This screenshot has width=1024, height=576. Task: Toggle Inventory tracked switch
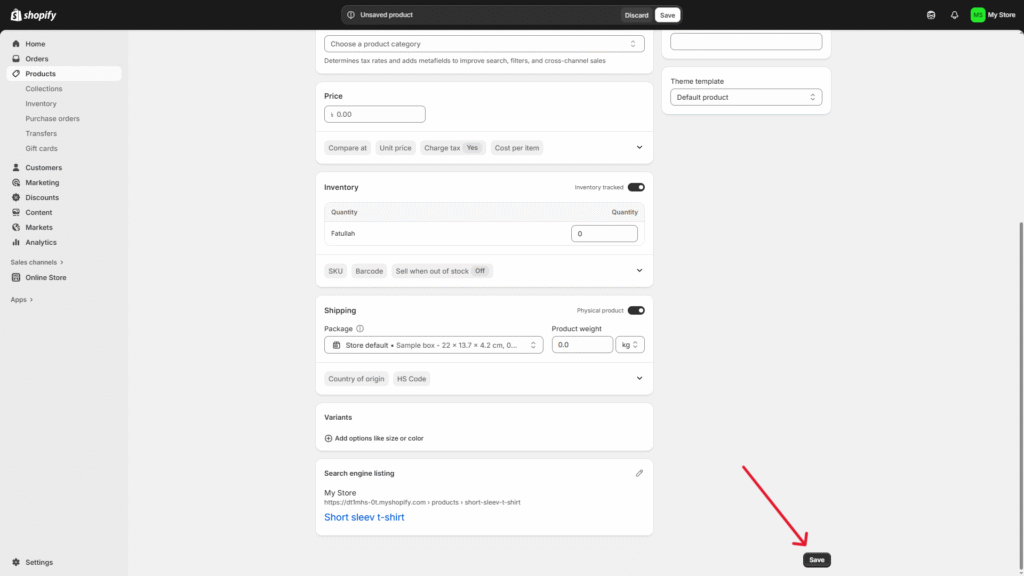click(636, 187)
